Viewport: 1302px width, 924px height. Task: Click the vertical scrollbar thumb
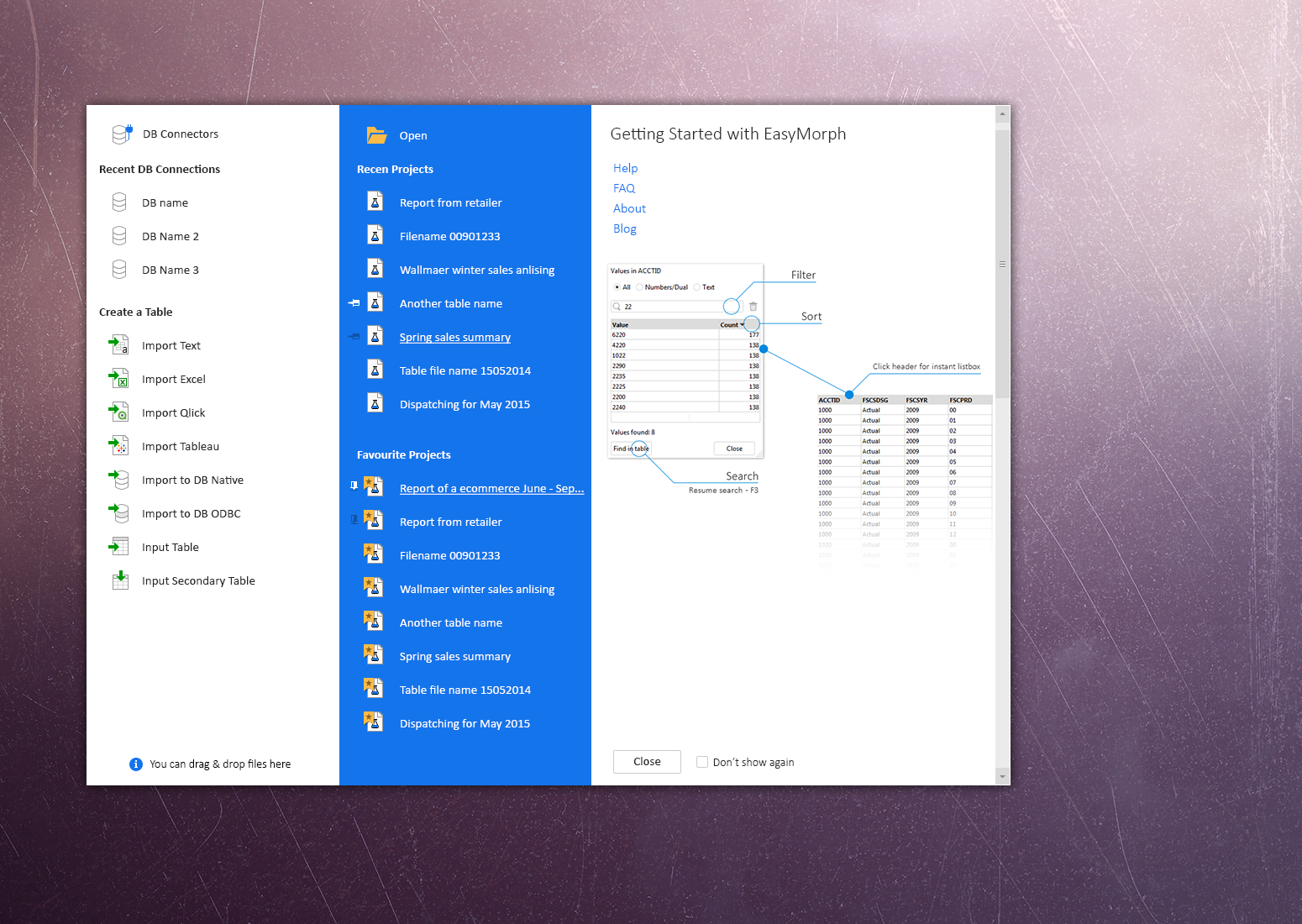[x=1002, y=263]
